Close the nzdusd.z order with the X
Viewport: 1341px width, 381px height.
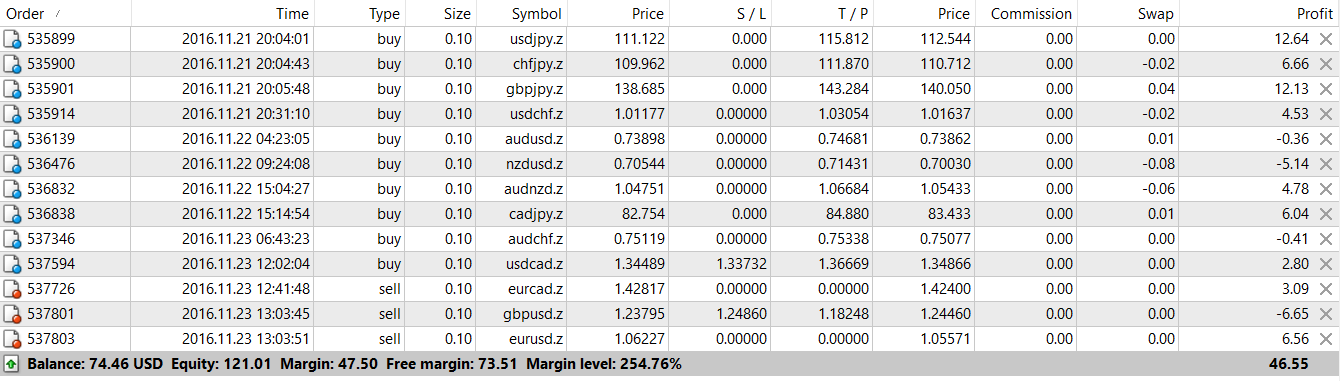point(1325,164)
